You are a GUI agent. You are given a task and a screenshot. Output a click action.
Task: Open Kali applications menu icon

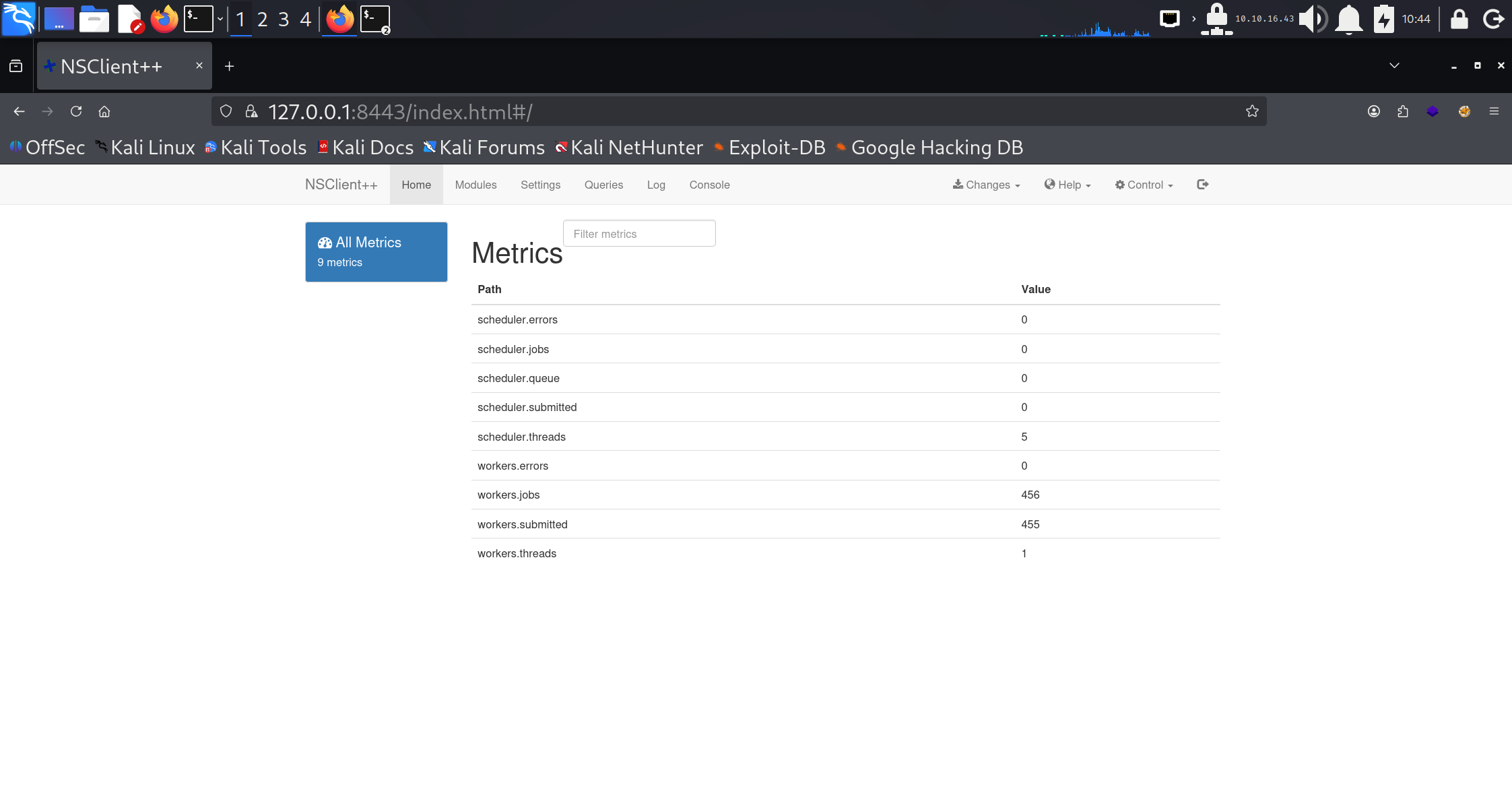coord(18,19)
